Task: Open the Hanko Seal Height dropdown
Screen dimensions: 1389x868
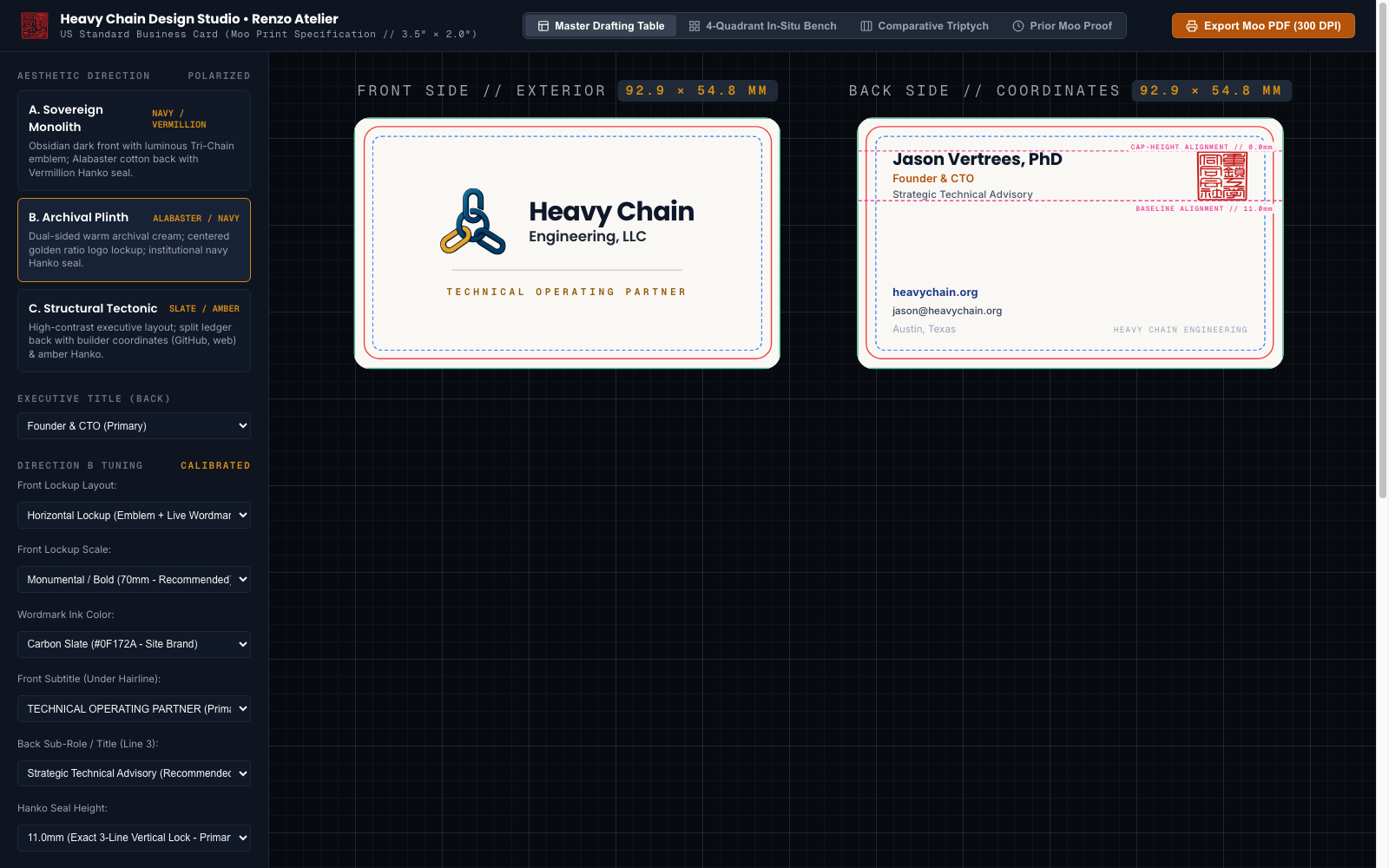Action: tap(134, 838)
